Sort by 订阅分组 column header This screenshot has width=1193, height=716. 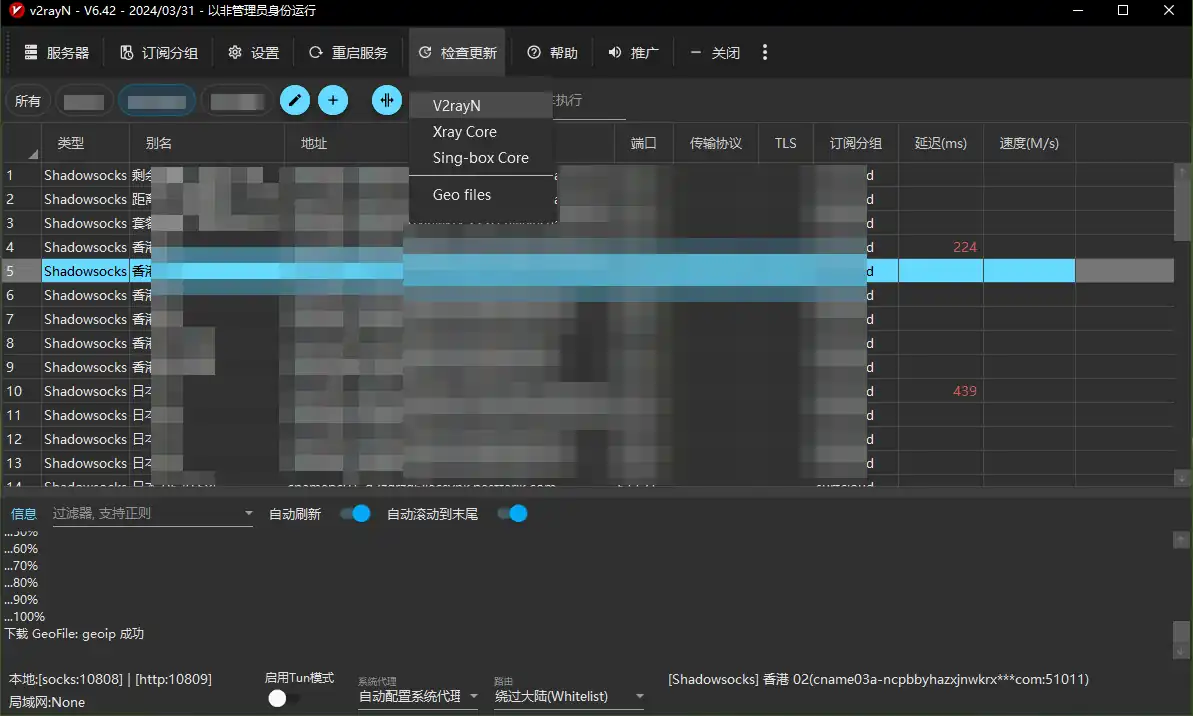click(x=855, y=143)
